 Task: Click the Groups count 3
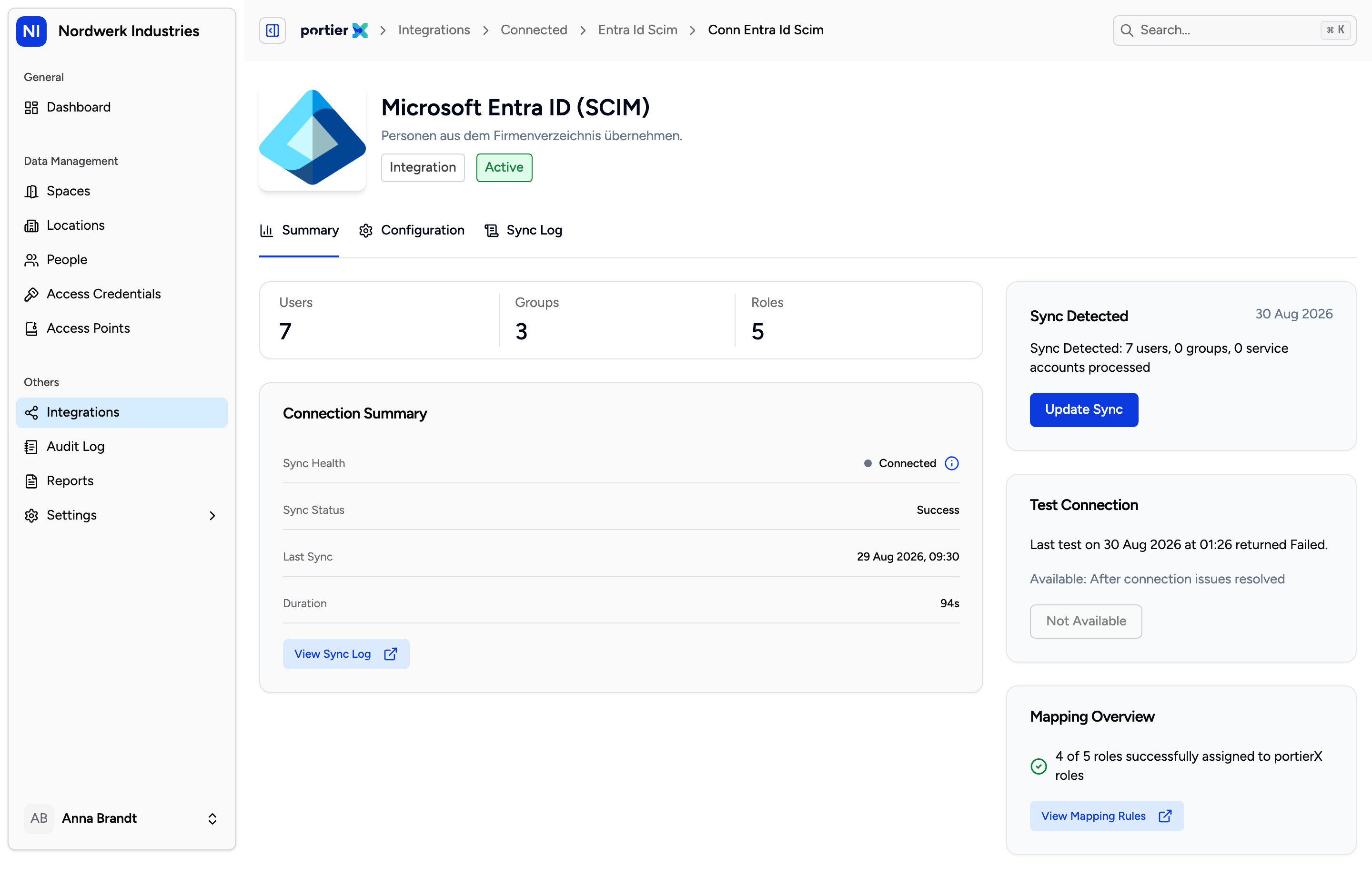coord(521,331)
